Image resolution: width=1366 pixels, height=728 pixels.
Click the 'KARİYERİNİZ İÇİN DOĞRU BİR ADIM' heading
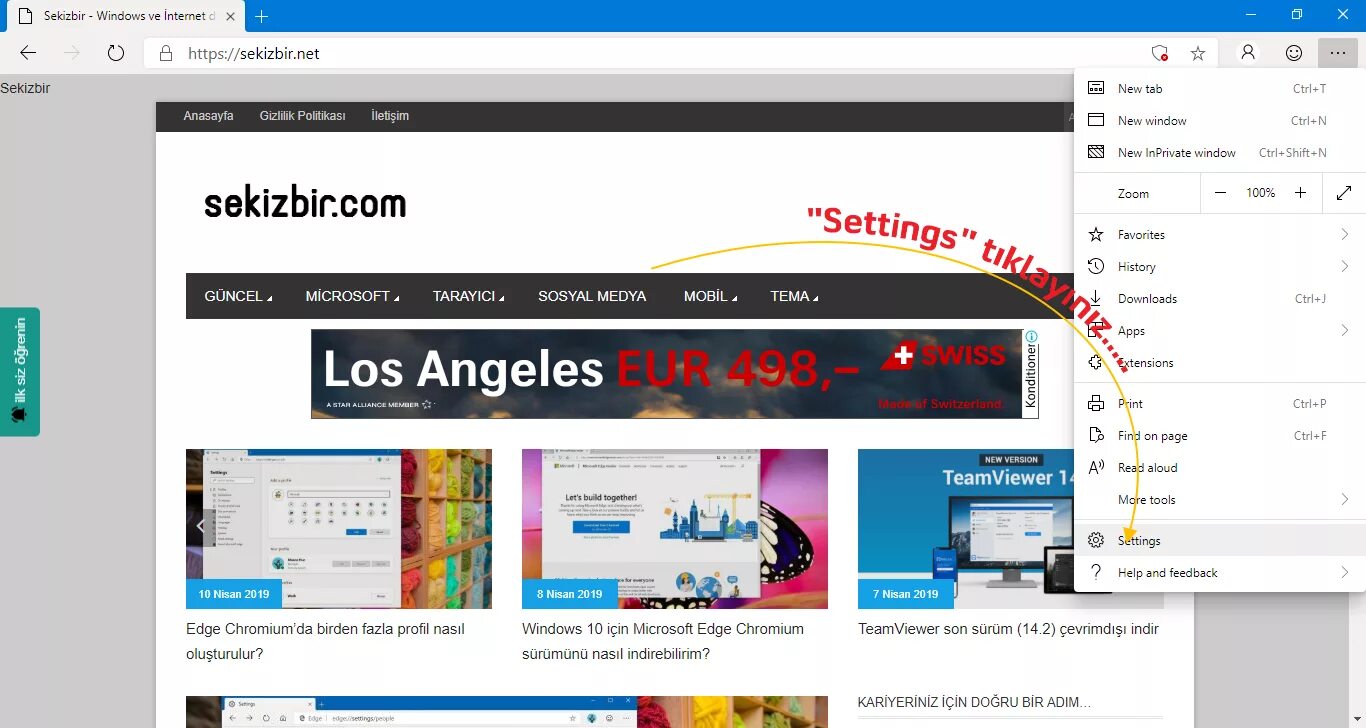pyautogui.click(x=974, y=703)
